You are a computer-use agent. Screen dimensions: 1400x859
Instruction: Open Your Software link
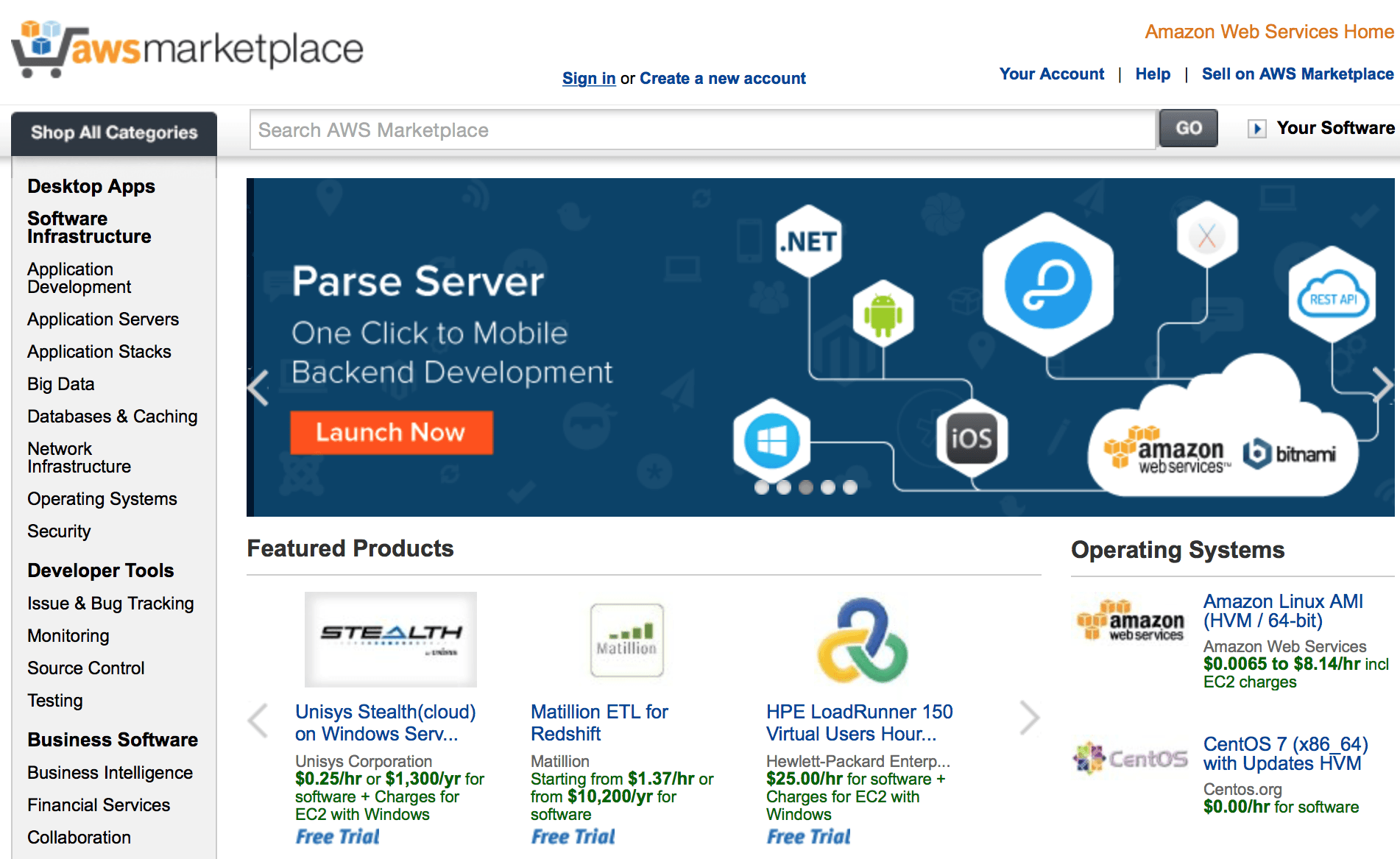click(1335, 128)
